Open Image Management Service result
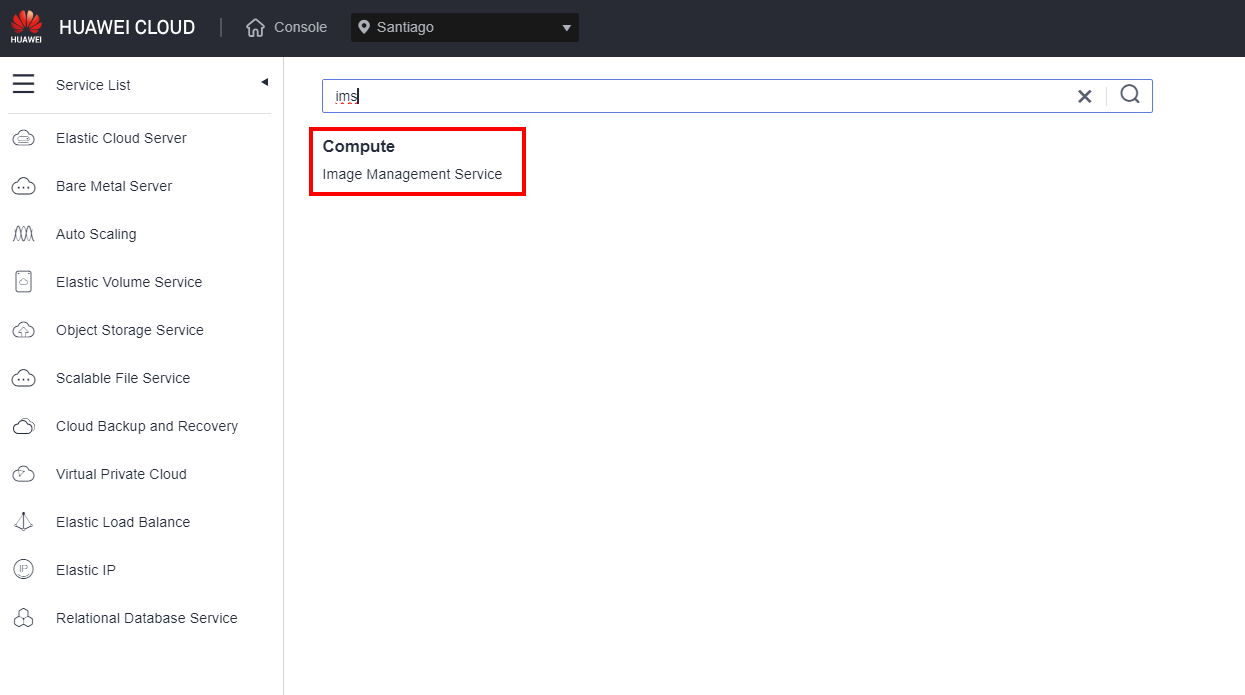Viewport: 1245px width, 695px height. pos(412,174)
